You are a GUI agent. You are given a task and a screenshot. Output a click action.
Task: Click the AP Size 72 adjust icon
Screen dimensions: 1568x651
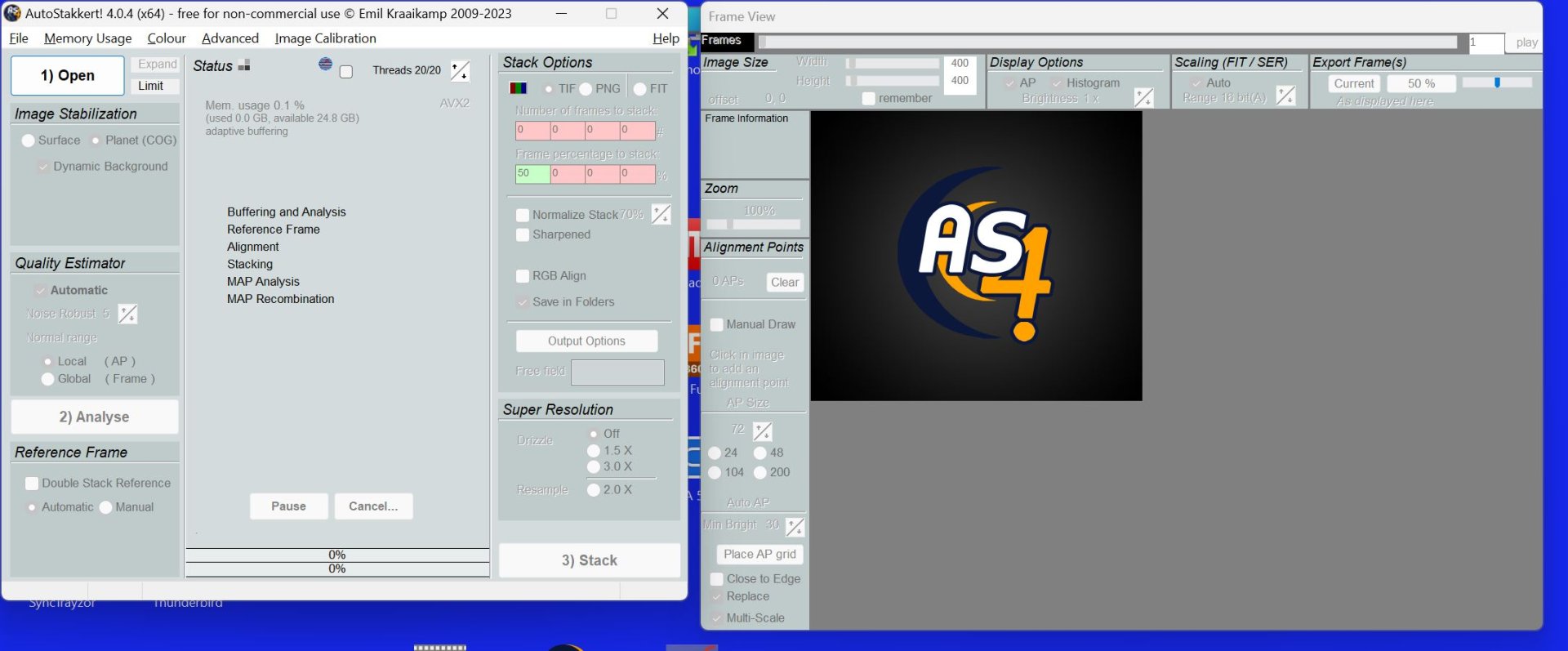point(763,430)
